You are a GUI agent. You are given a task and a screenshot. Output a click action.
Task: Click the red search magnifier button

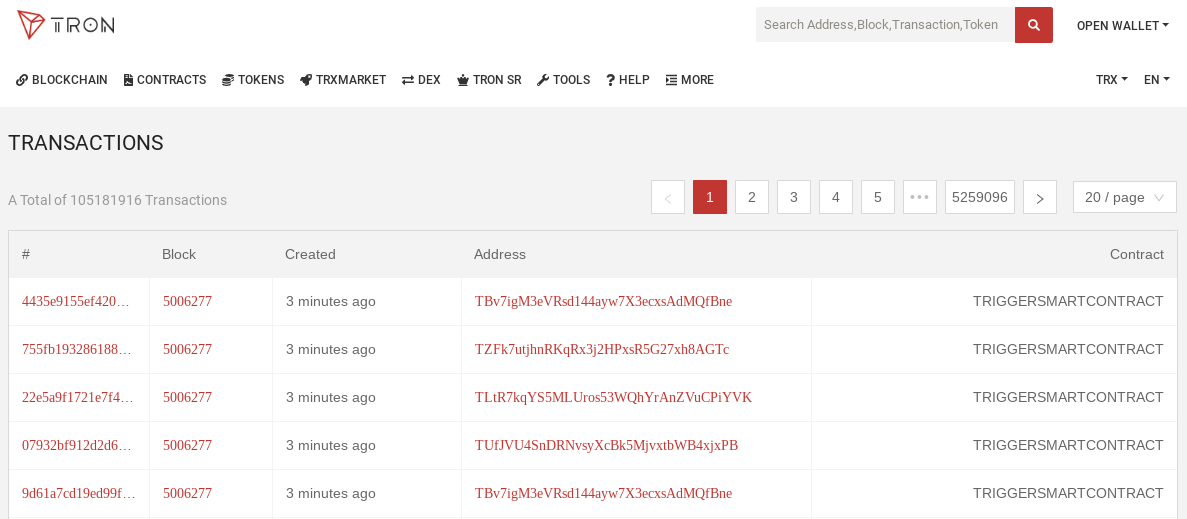coord(1033,25)
